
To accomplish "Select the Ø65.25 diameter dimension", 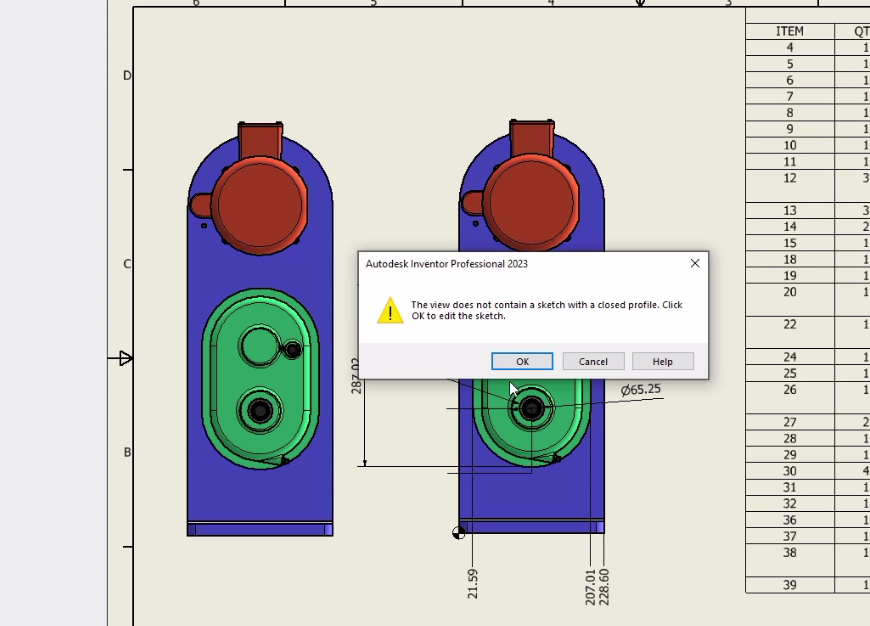I will click(x=641, y=390).
